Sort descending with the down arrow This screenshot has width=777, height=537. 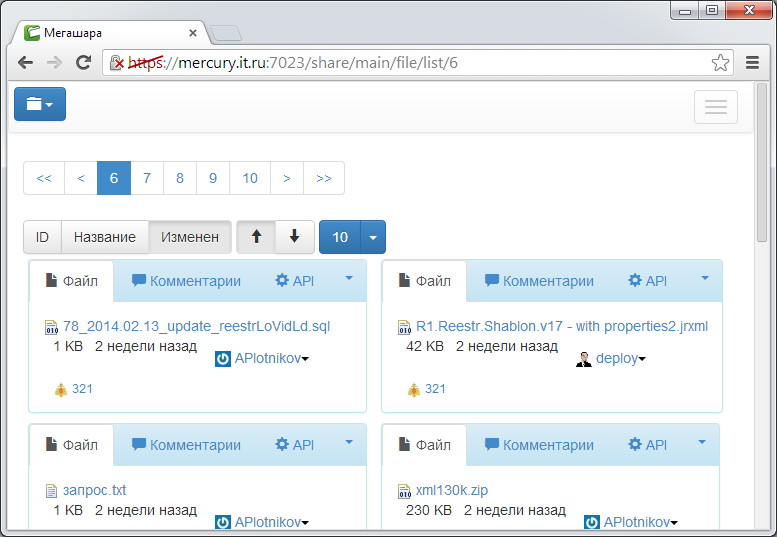(294, 237)
